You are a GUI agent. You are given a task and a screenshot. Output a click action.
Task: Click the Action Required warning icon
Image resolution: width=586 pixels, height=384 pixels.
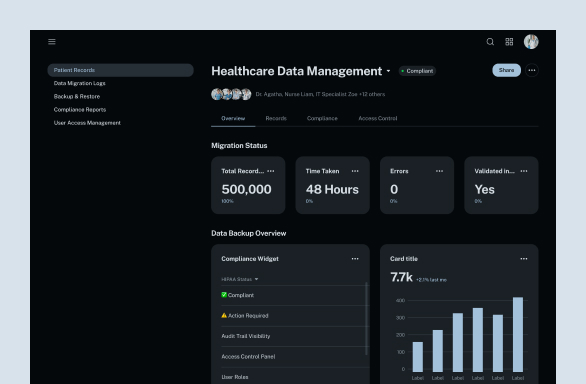point(224,315)
